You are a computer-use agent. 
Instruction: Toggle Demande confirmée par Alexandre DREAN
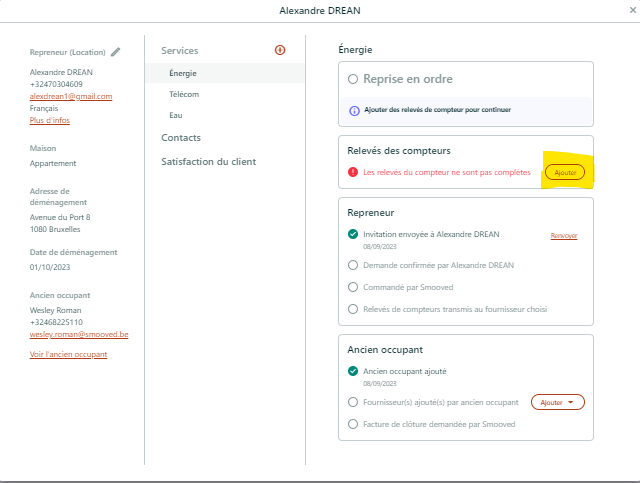coord(353,265)
